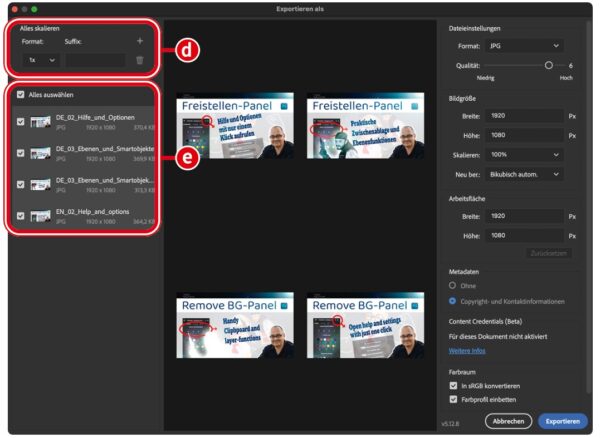Viewport: 600px width, 438px height.
Task: Click the Arbeitsfläche Breite field
Action: coord(524,216)
